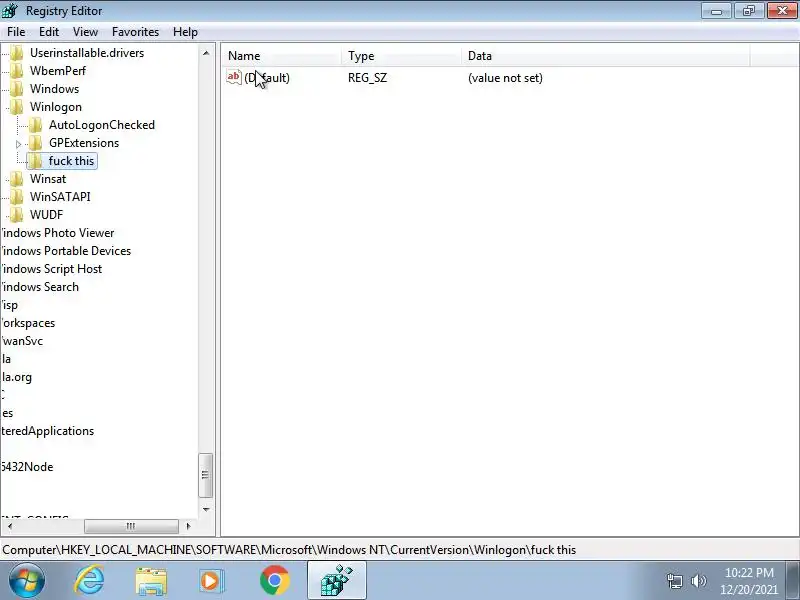Click the tree horizontal scrollbar thumb

tap(131, 526)
